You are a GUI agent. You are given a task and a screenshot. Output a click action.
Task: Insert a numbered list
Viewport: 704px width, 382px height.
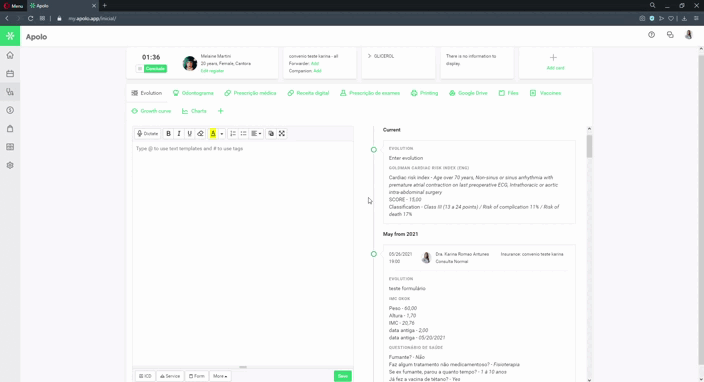point(233,133)
